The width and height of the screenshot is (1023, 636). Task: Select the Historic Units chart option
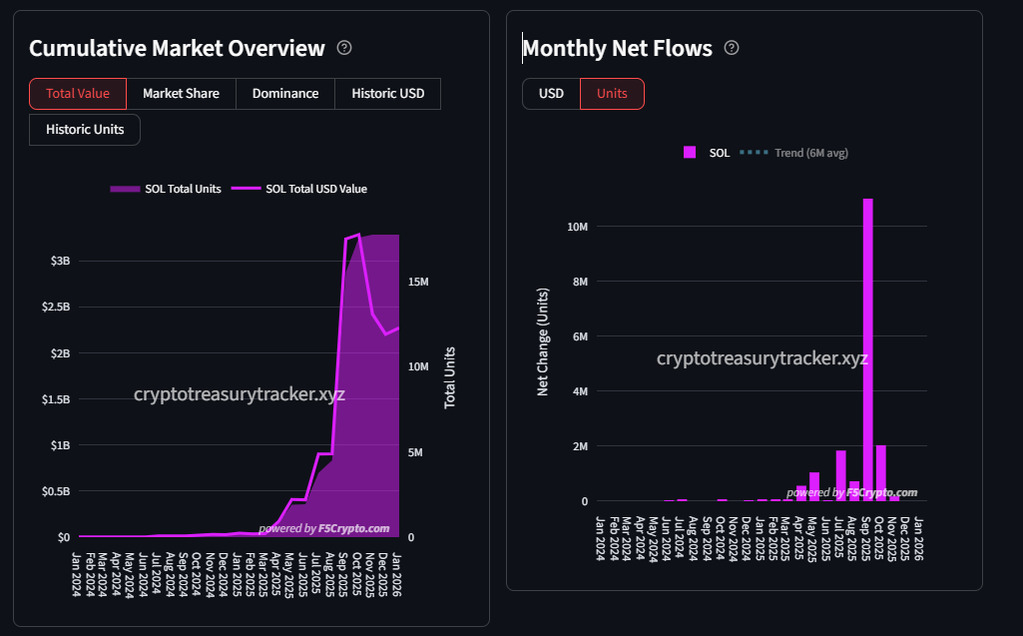coord(83,129)
